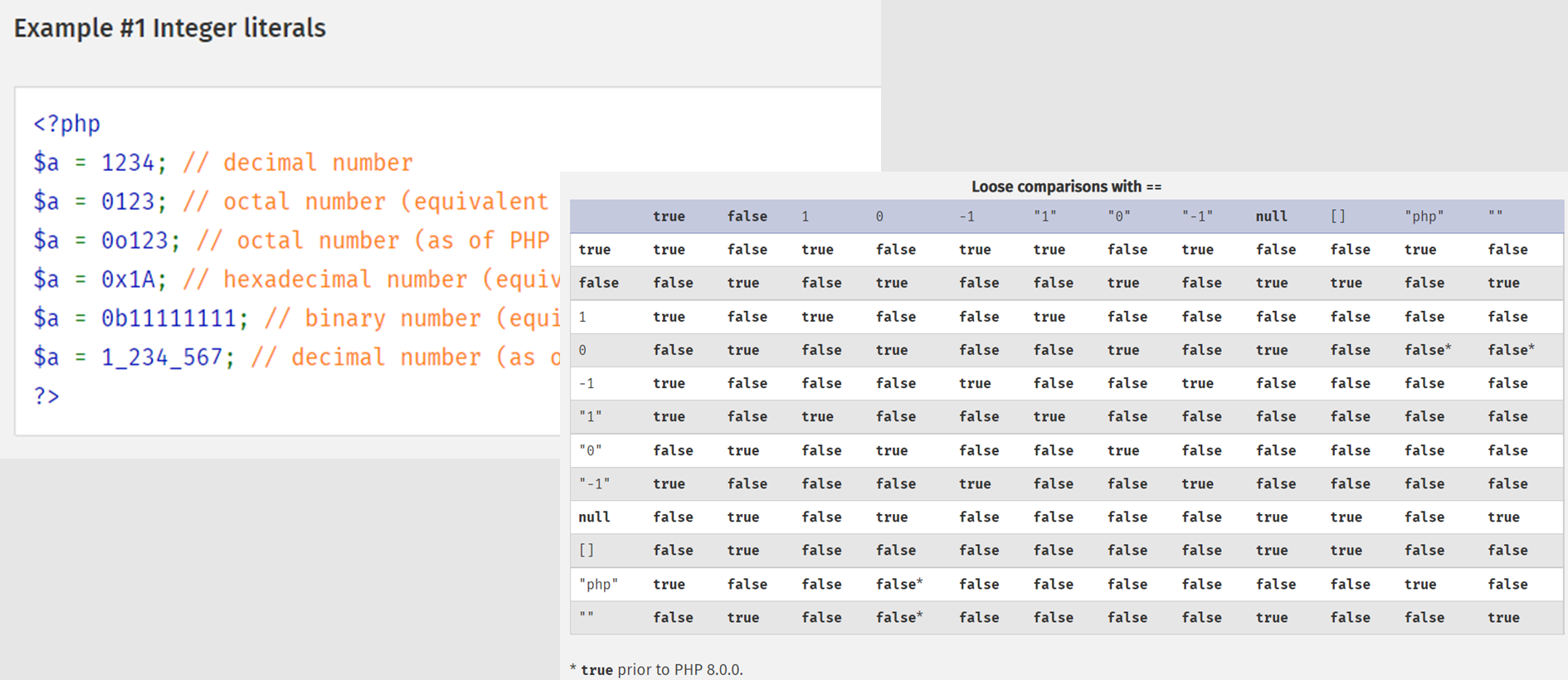Click the "// decimal number" comment after 1234
The height and width of the screenshot is (680, 1568).
pyautogui.click(x=297, y=163)
